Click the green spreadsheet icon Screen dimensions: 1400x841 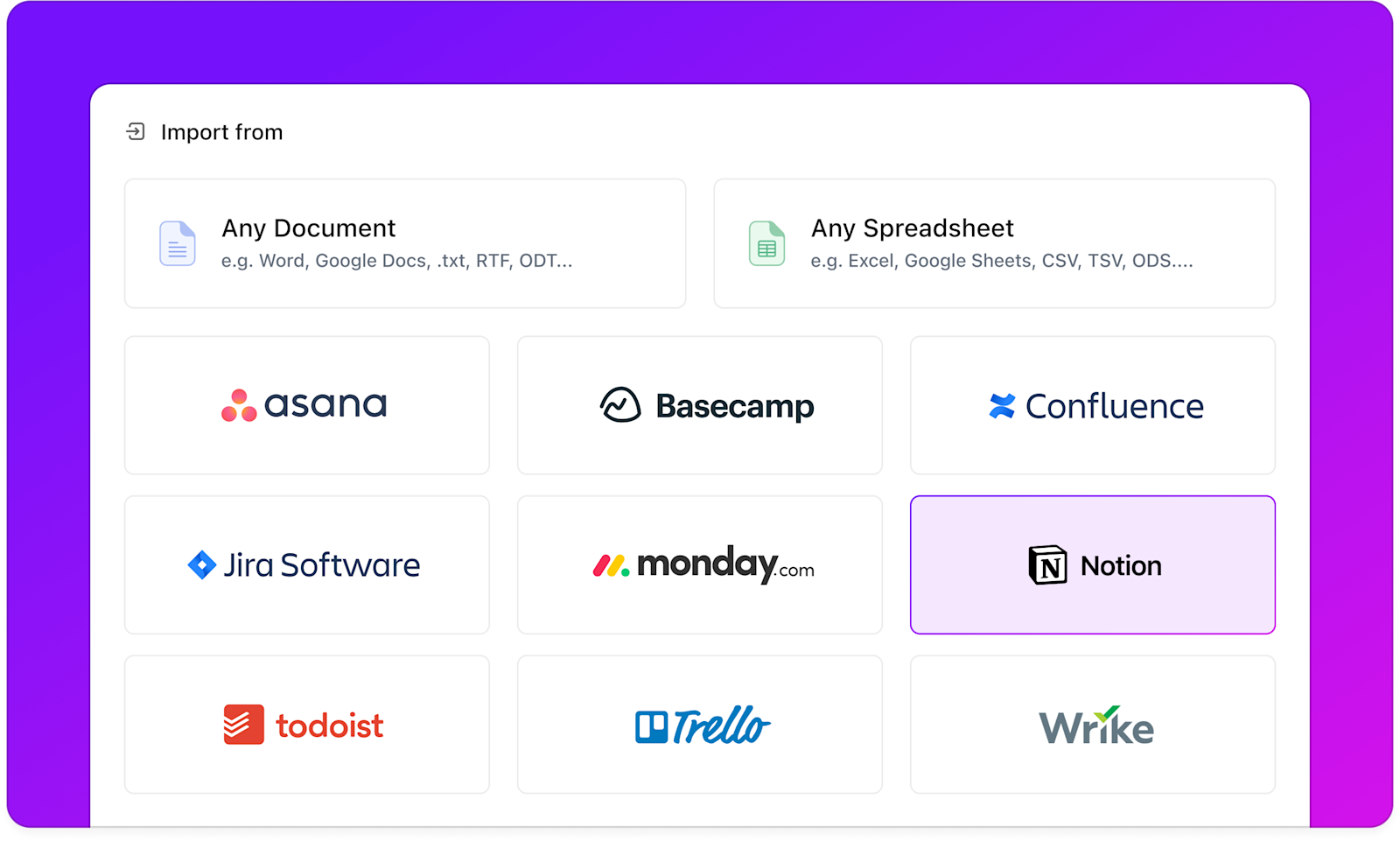pyautogui.click(x=766, y=243)
